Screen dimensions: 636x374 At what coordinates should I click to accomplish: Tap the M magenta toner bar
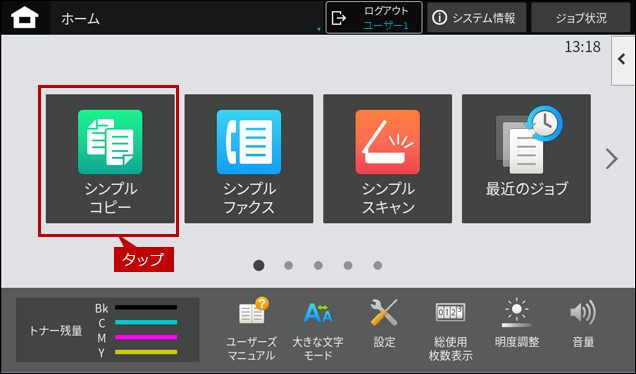pyautogui.click(x=146, y=337)
